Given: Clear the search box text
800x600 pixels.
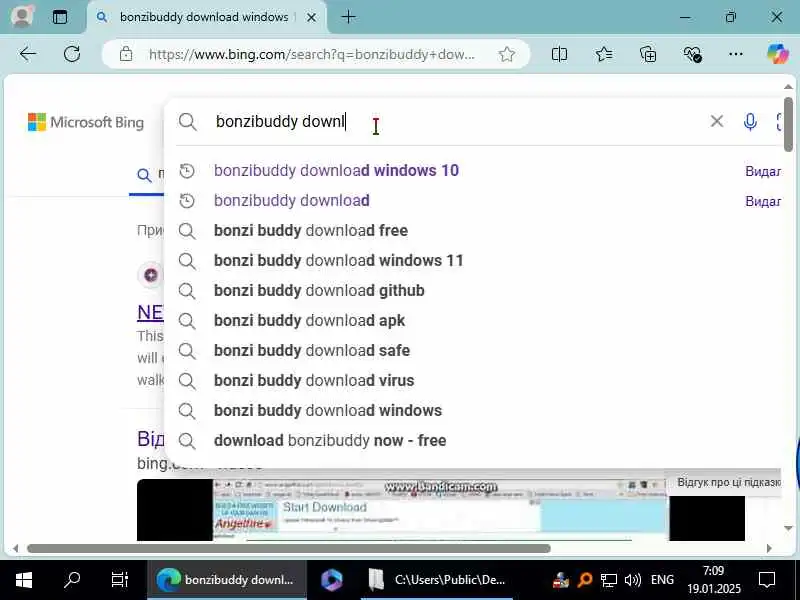Looking at the screenshot, I should click(717, 121).
